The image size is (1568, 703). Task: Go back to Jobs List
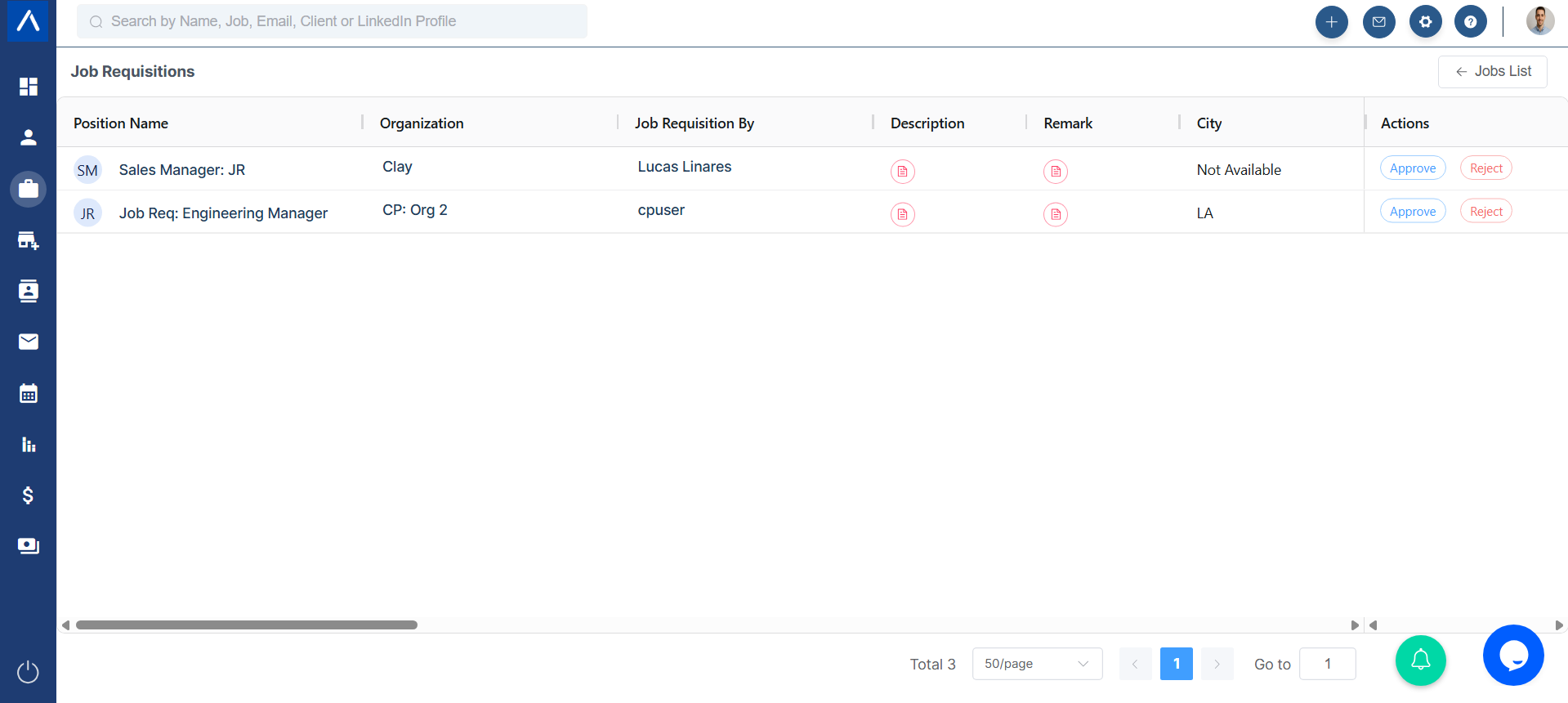point(1492,72)
